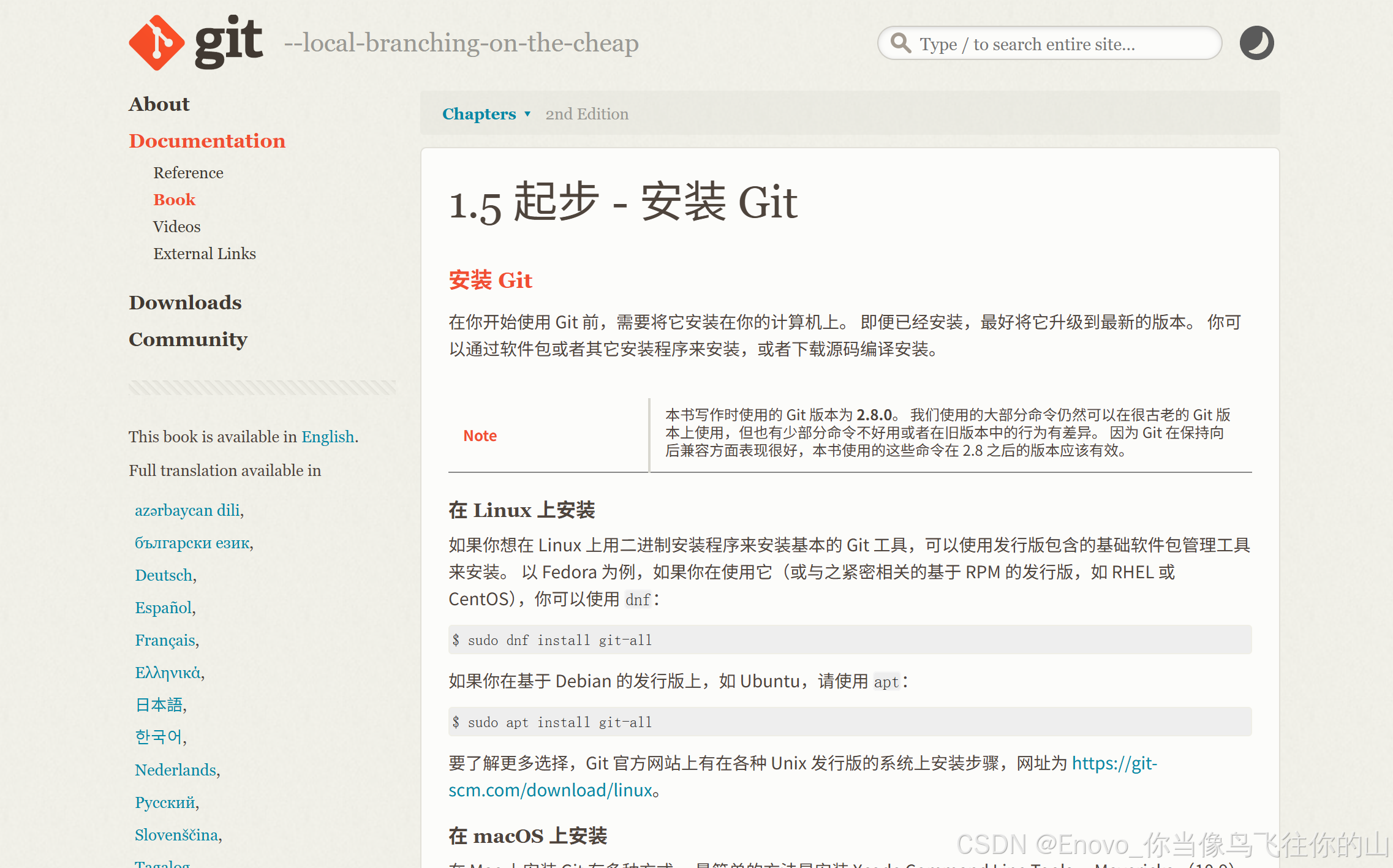Click the 2nd Edition label
The image size is (1393, 868).
click(587, 114)
